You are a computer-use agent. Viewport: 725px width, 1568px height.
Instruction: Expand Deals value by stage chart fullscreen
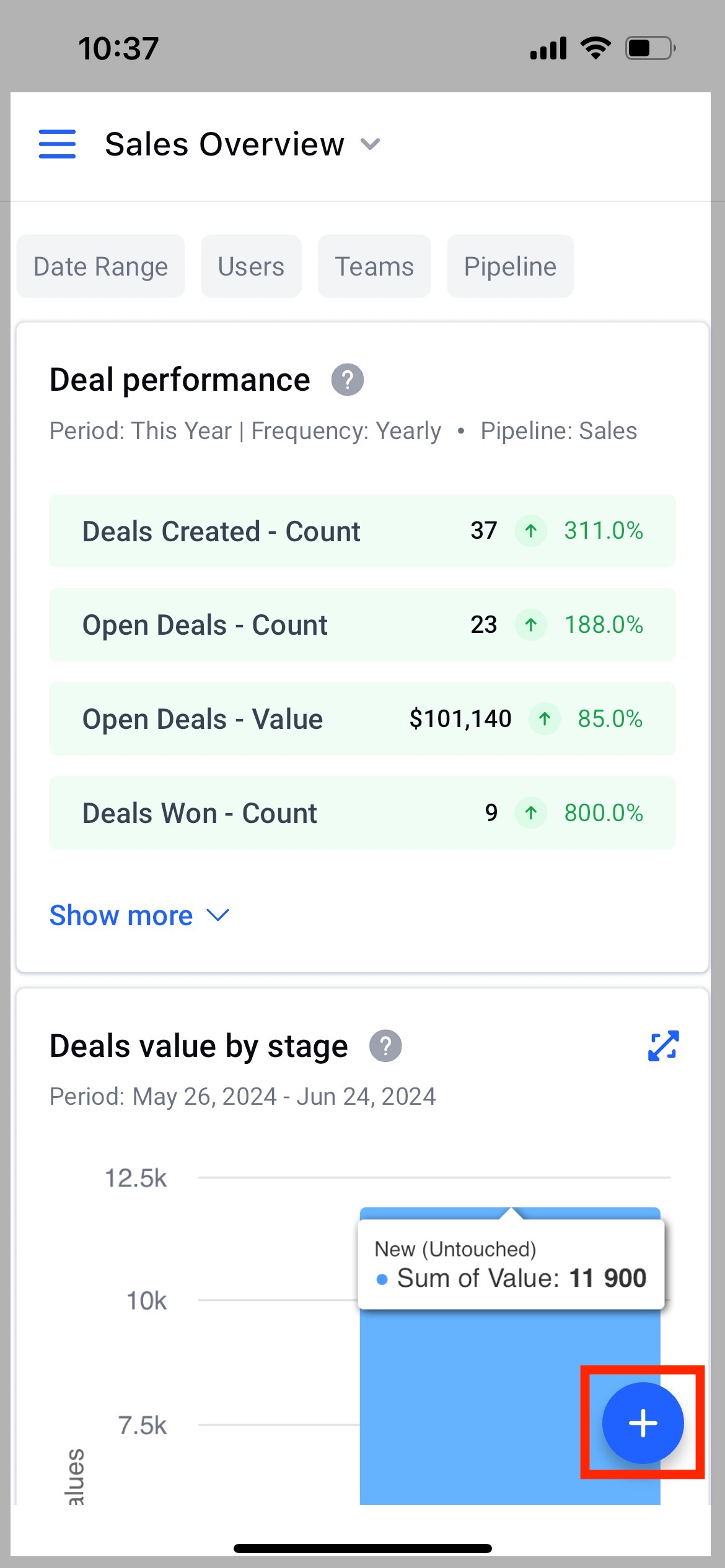coord(664,1046)
